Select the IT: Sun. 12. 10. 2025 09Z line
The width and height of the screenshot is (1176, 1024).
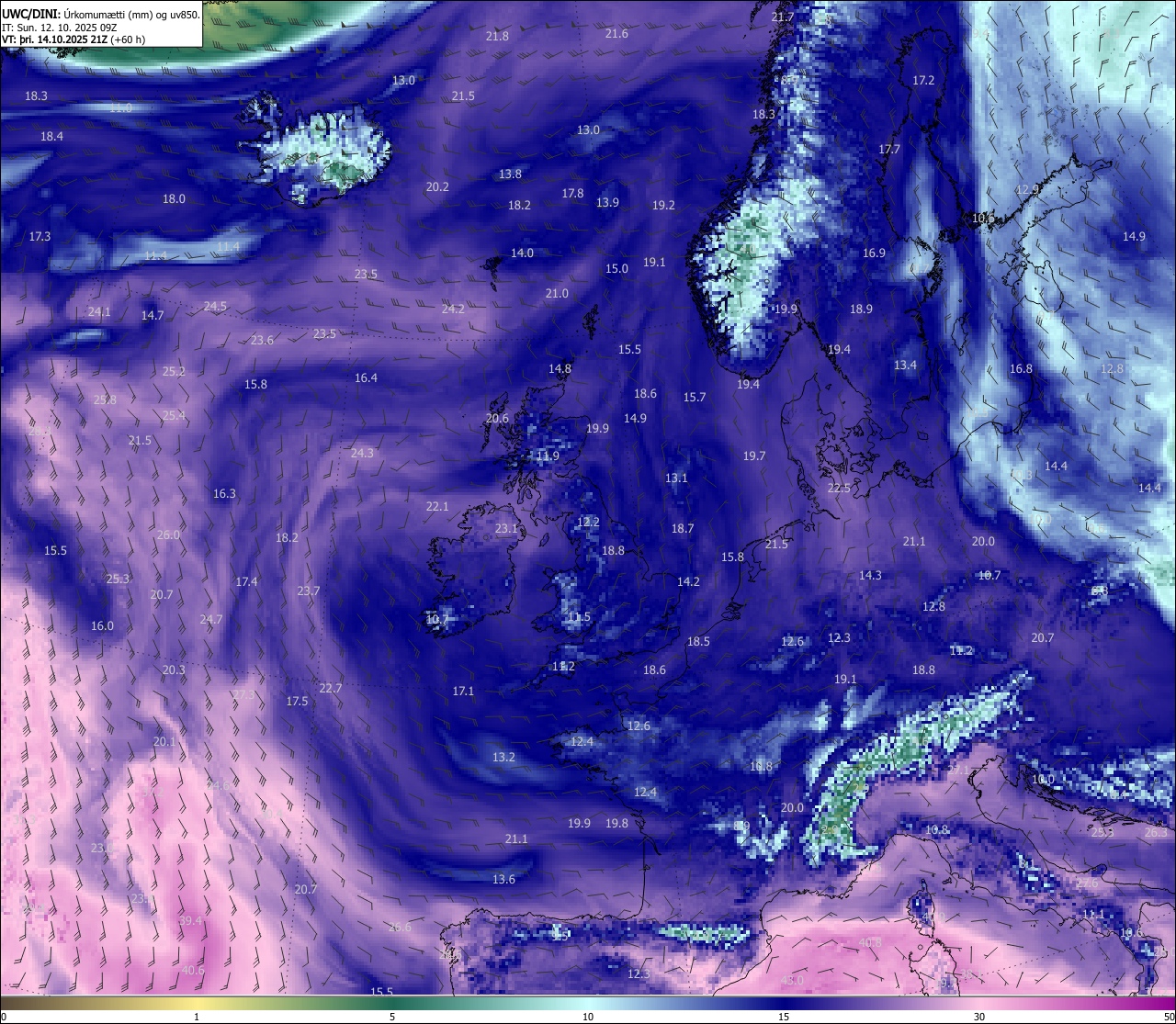pos(60,27)
